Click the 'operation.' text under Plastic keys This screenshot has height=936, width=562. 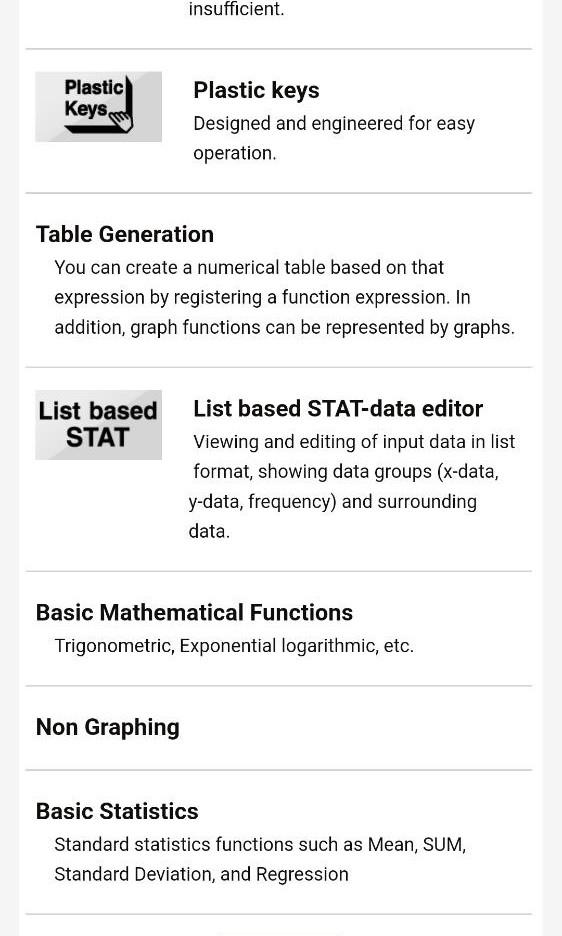pyautogui.click(x=235, y=153)
